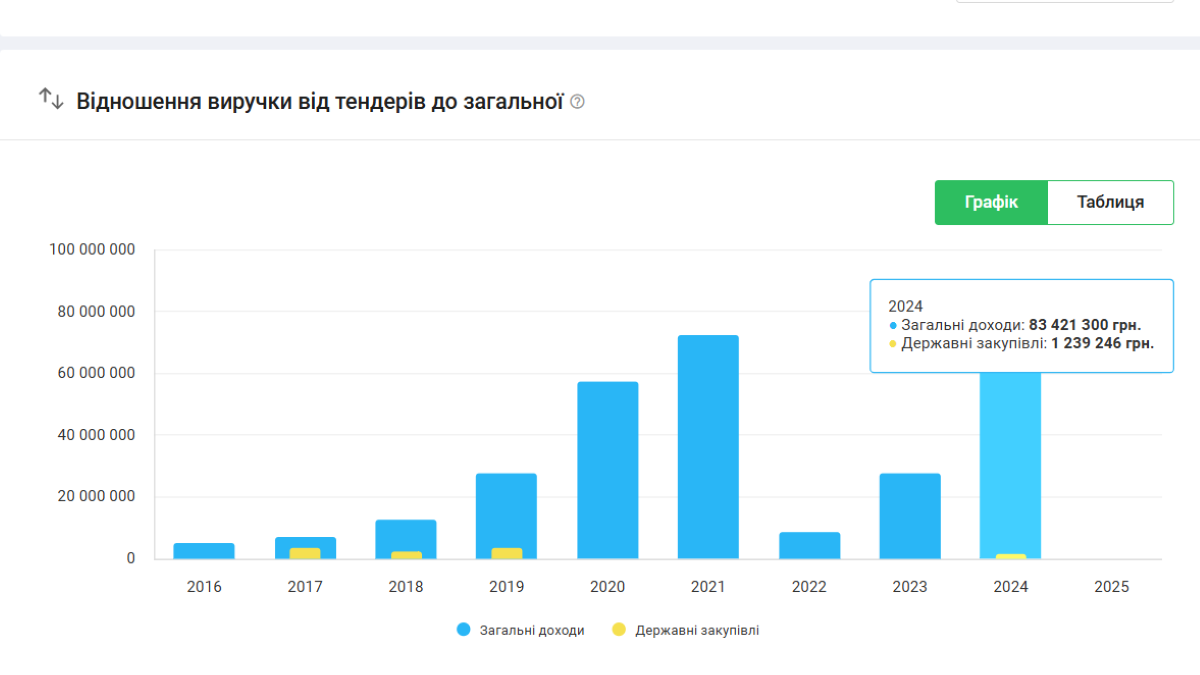Select the blue 2022 revenue bar
The height and width of the screenshot is (675, 1200).
809,546
